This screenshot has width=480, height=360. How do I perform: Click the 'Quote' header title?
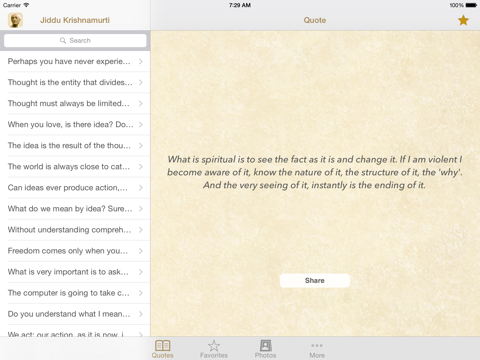pyautogui.click(x=315, y=20)
